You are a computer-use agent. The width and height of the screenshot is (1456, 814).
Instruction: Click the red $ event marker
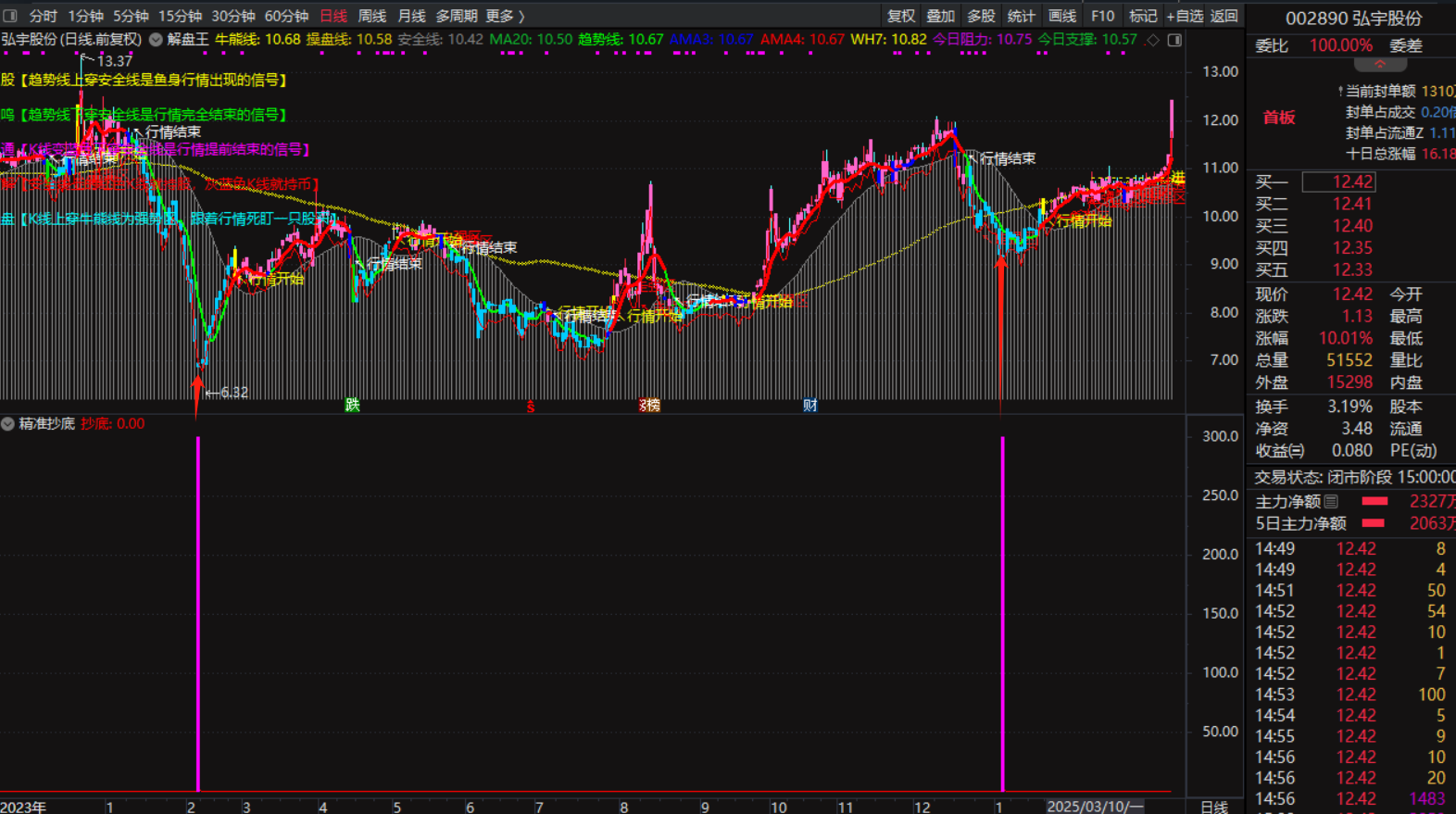(531, 406)
